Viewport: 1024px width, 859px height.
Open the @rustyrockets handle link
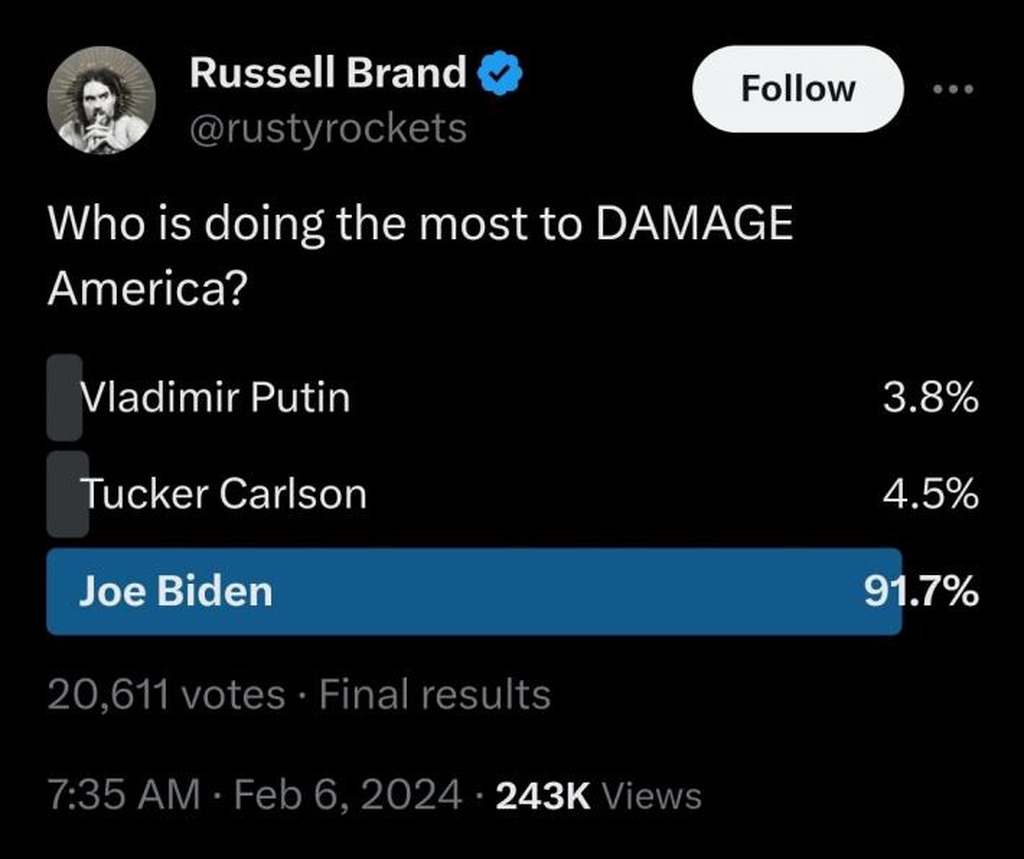click(x=328, y=128)
